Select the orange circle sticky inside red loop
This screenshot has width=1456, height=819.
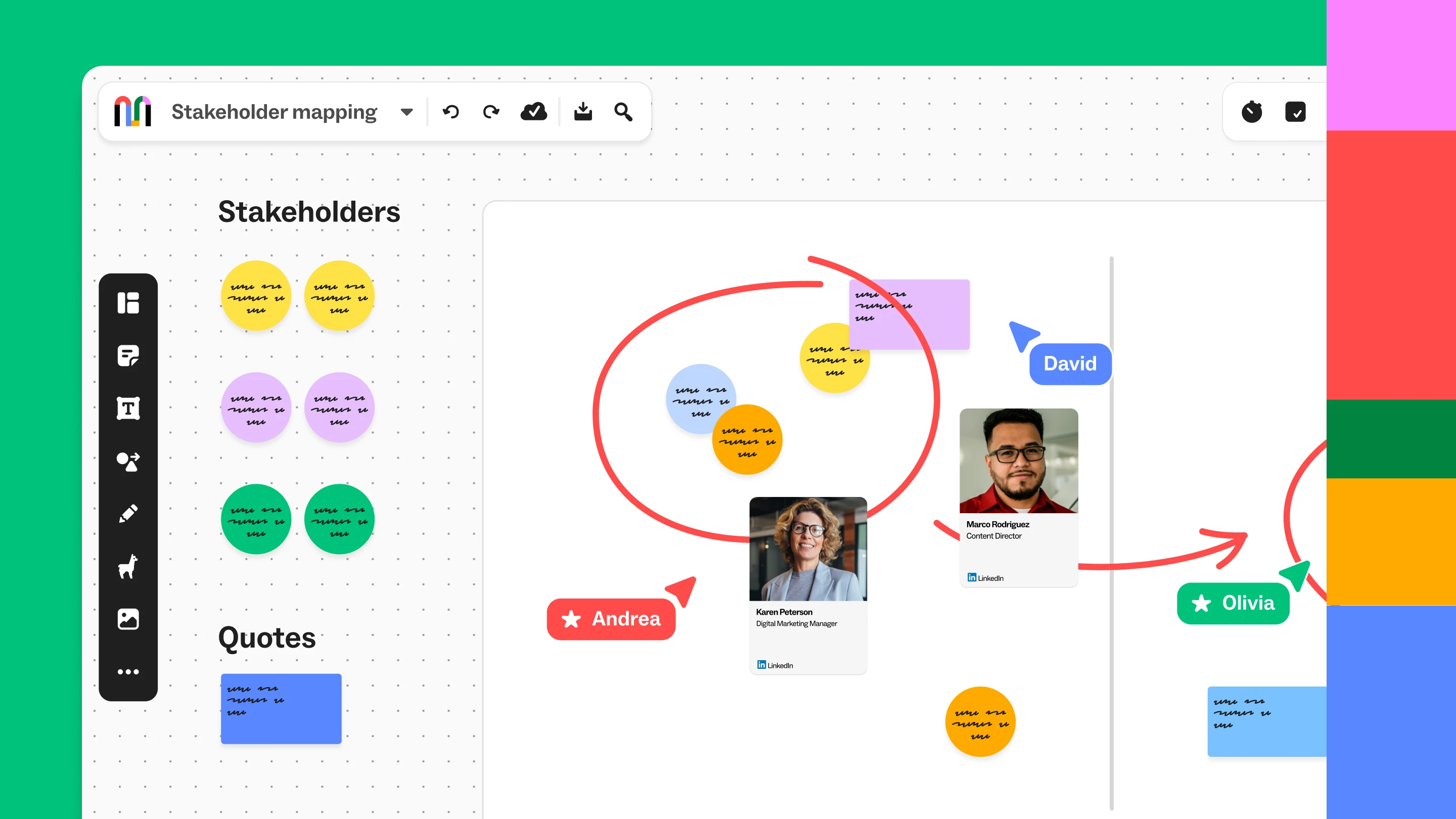point(747,440)
